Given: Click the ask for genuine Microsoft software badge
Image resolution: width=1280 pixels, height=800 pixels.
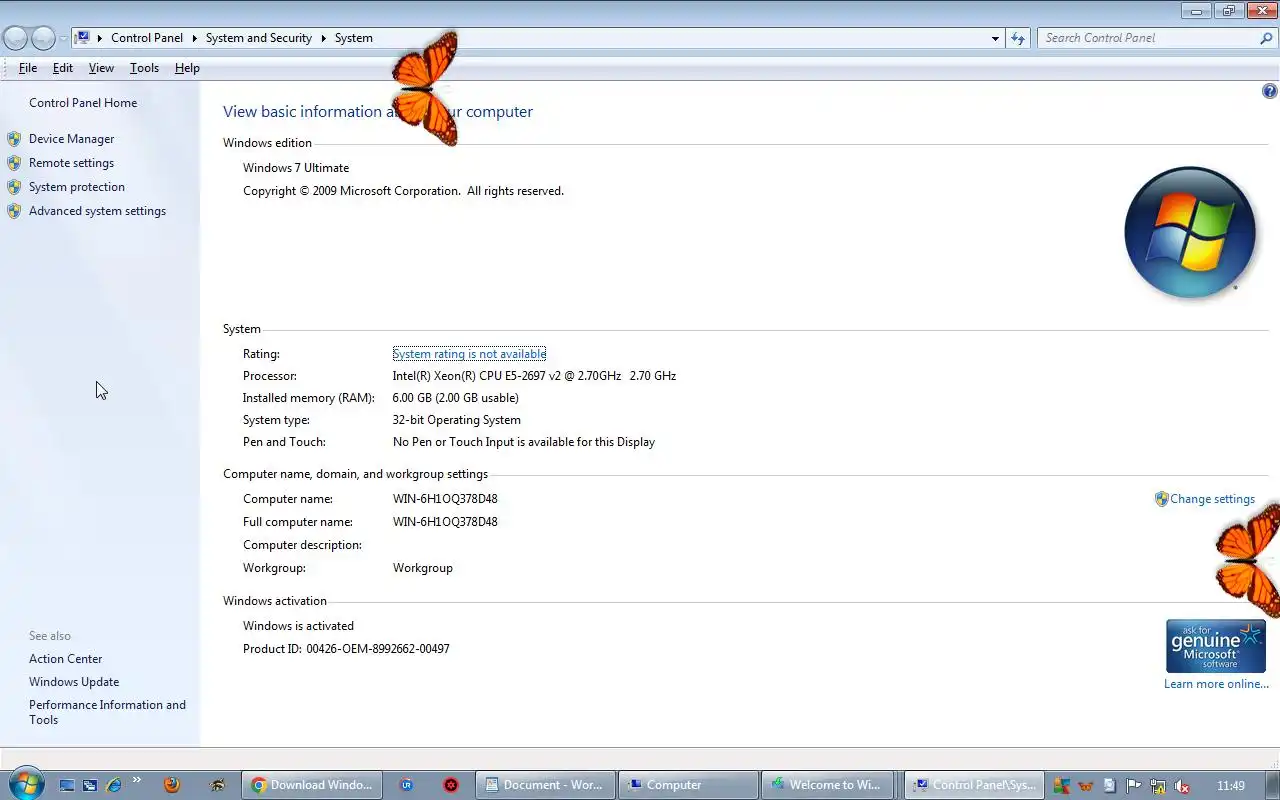Looking at the screenshot, I should (x=1216, y=646).
